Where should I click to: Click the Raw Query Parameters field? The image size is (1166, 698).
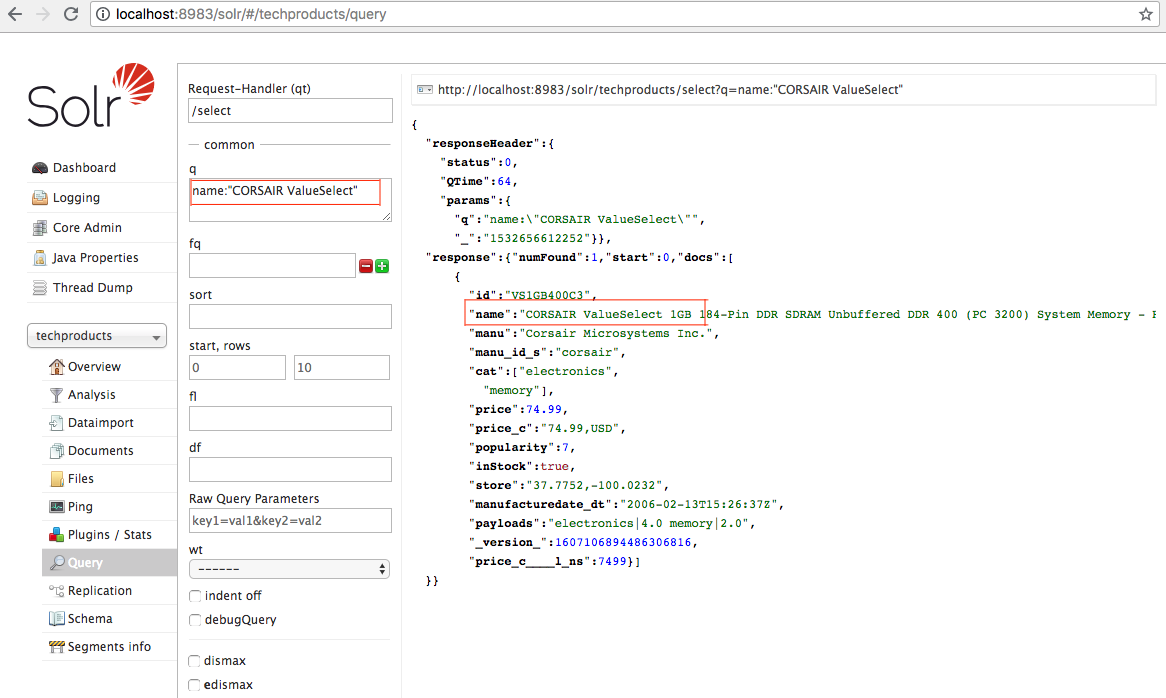tap(290, 520)
